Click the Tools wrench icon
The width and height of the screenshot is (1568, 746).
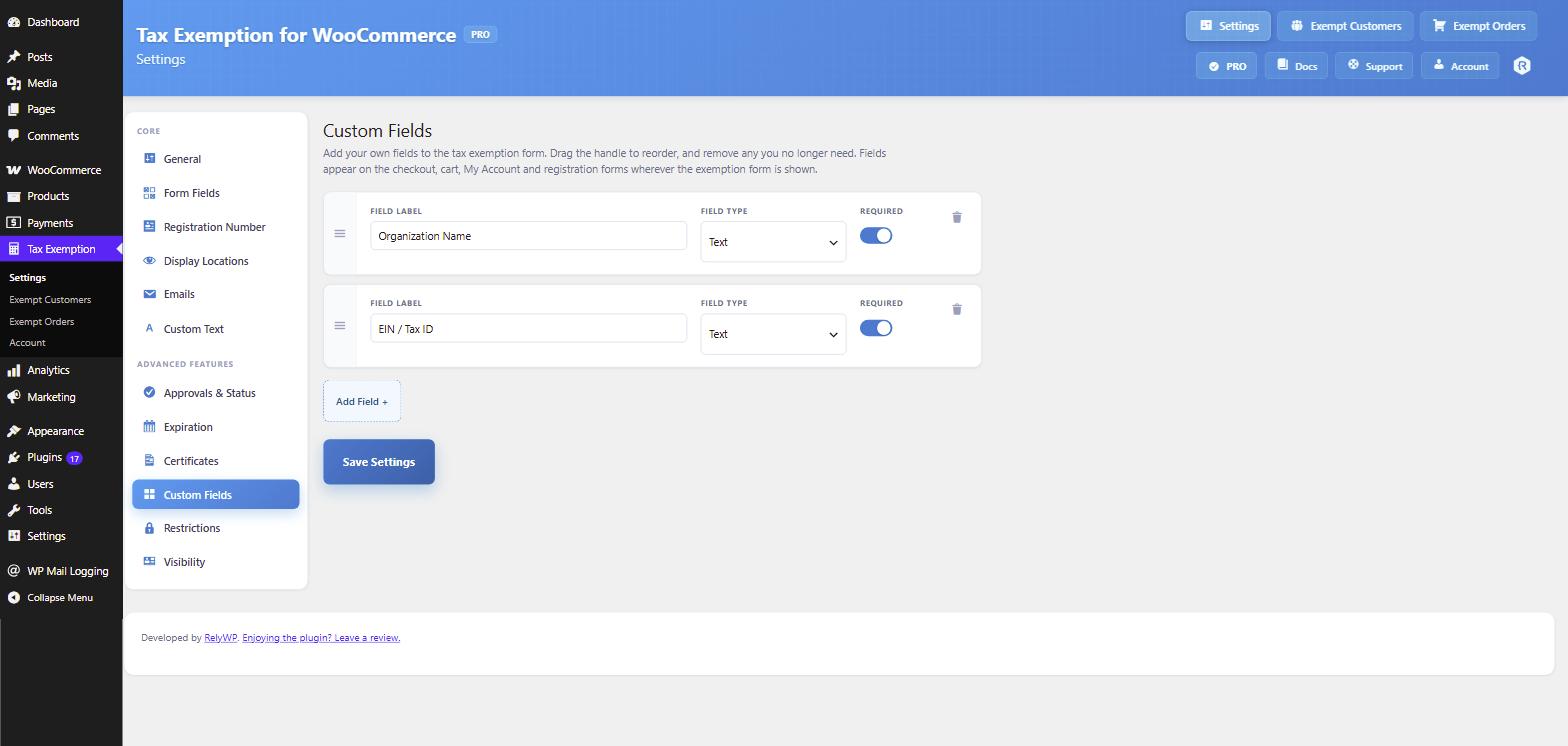pyautogui.click(x=13, y=510)
